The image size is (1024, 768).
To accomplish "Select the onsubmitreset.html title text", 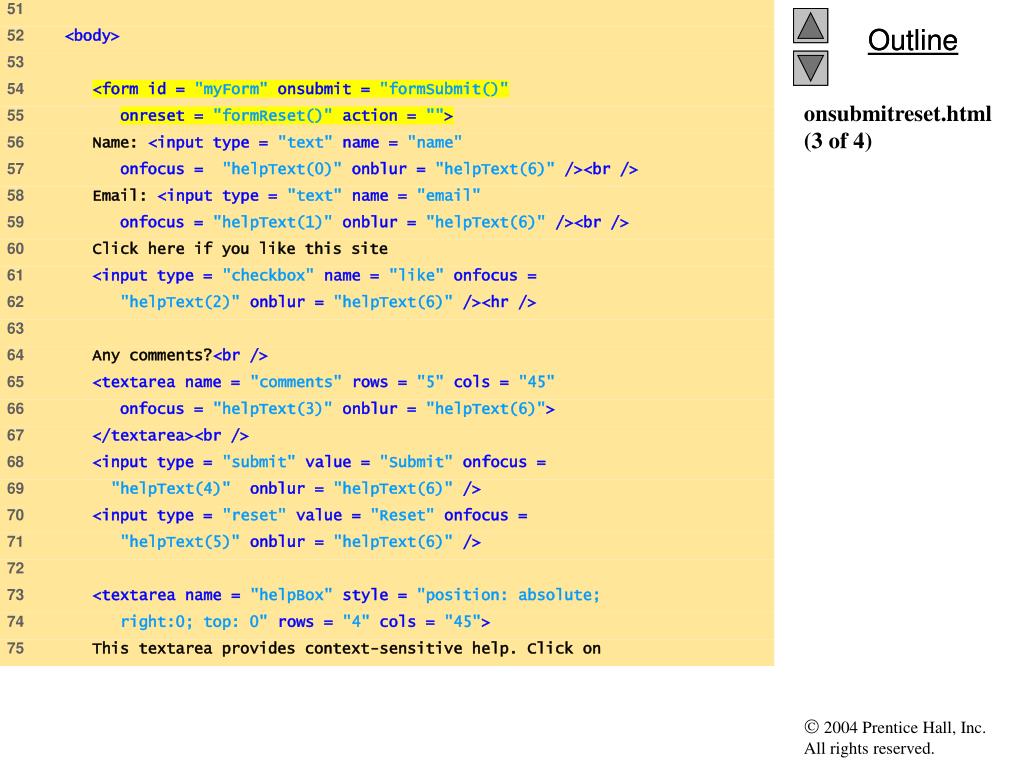I will [897, 114].
